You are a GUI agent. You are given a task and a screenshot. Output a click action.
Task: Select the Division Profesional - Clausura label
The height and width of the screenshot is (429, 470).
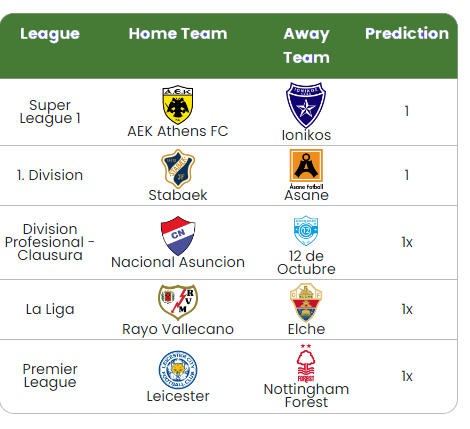[x=50, y=242]
